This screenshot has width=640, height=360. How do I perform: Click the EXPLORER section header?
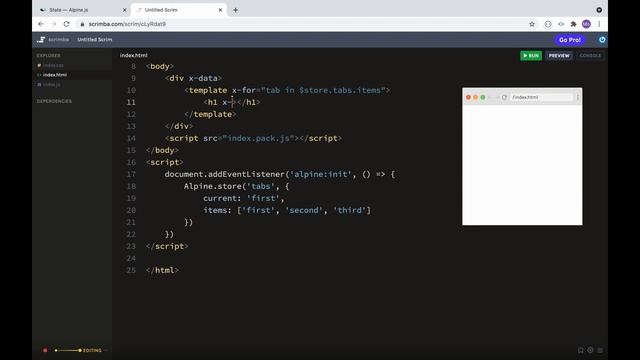click(x=48, y=56)
